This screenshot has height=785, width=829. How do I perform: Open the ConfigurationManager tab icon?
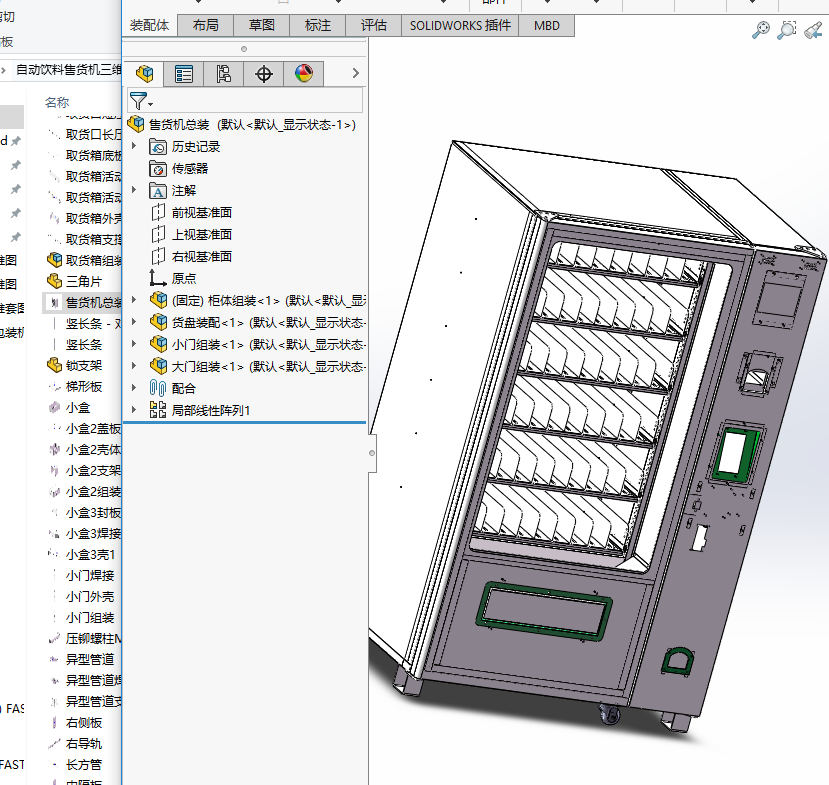click(224, 73)
